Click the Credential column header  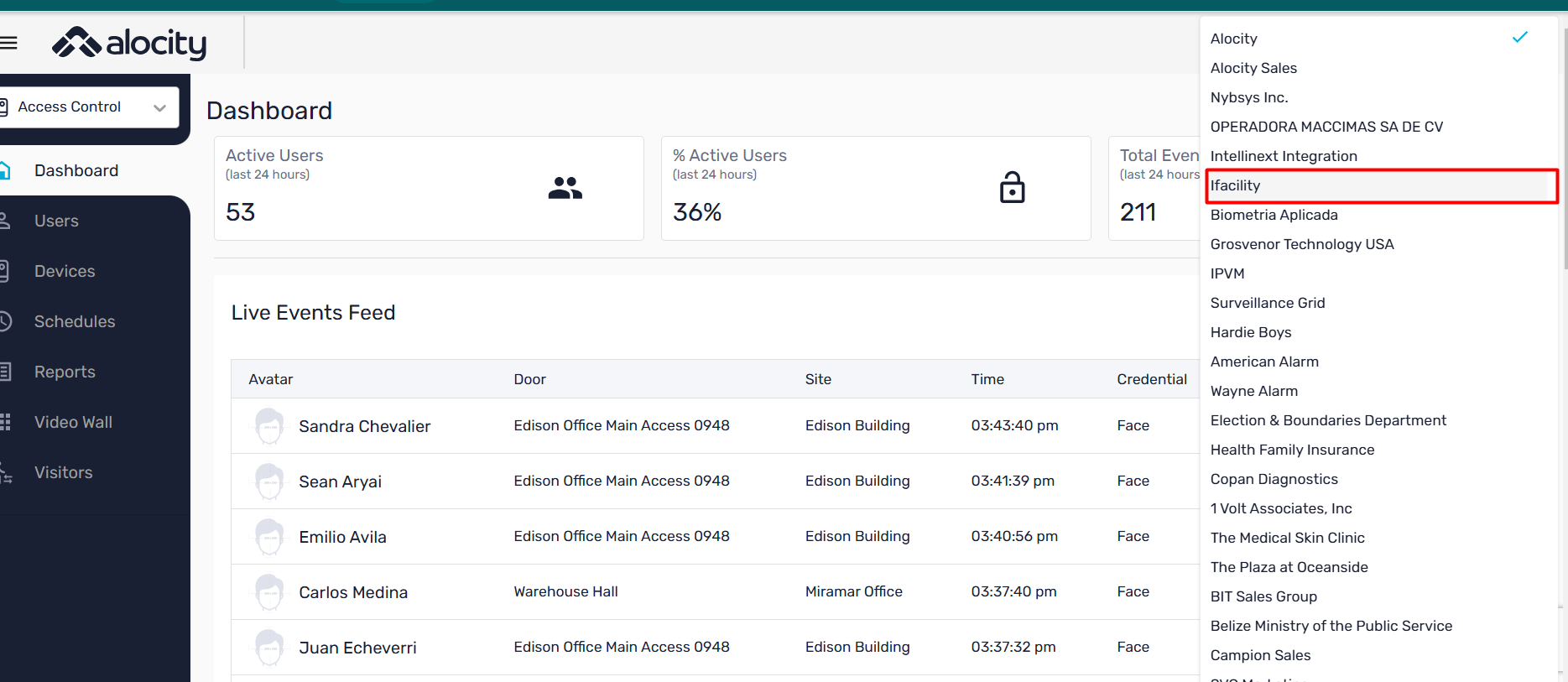pos(1152,379)
